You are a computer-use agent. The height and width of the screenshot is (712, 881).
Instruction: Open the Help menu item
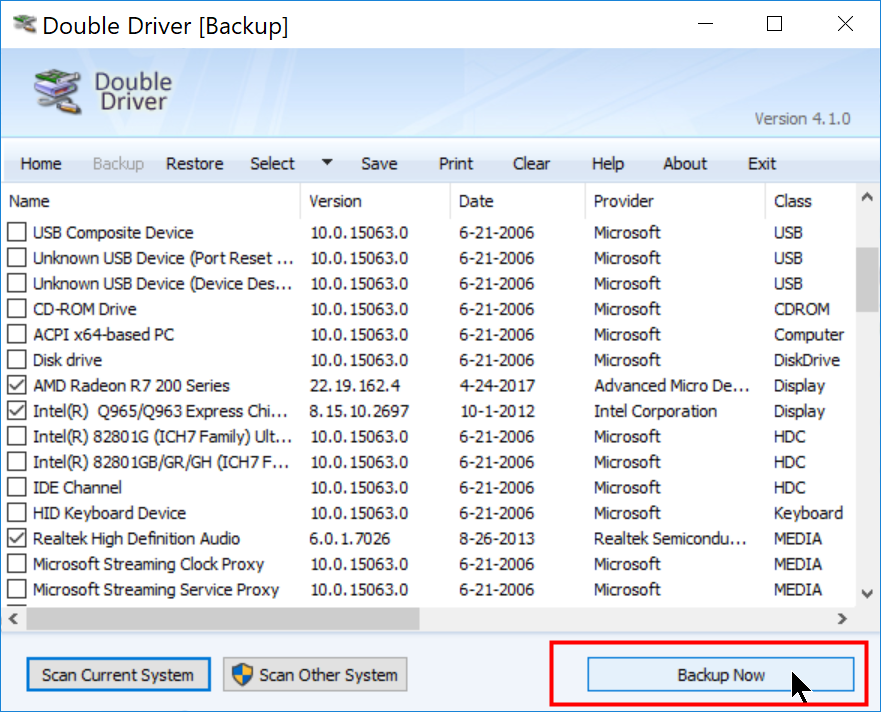pyautogui.click(x=608, y=164)
